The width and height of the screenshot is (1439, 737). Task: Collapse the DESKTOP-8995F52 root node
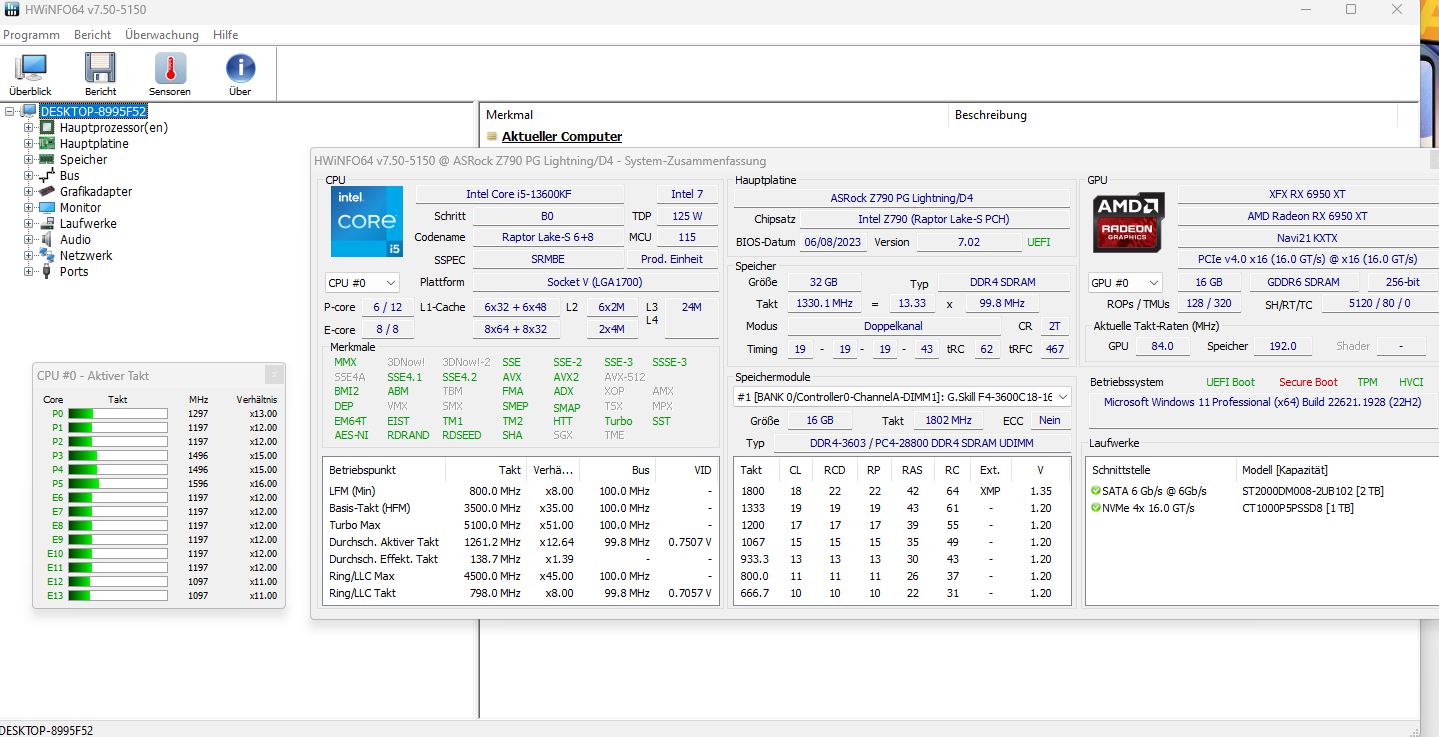pos(11,112)
